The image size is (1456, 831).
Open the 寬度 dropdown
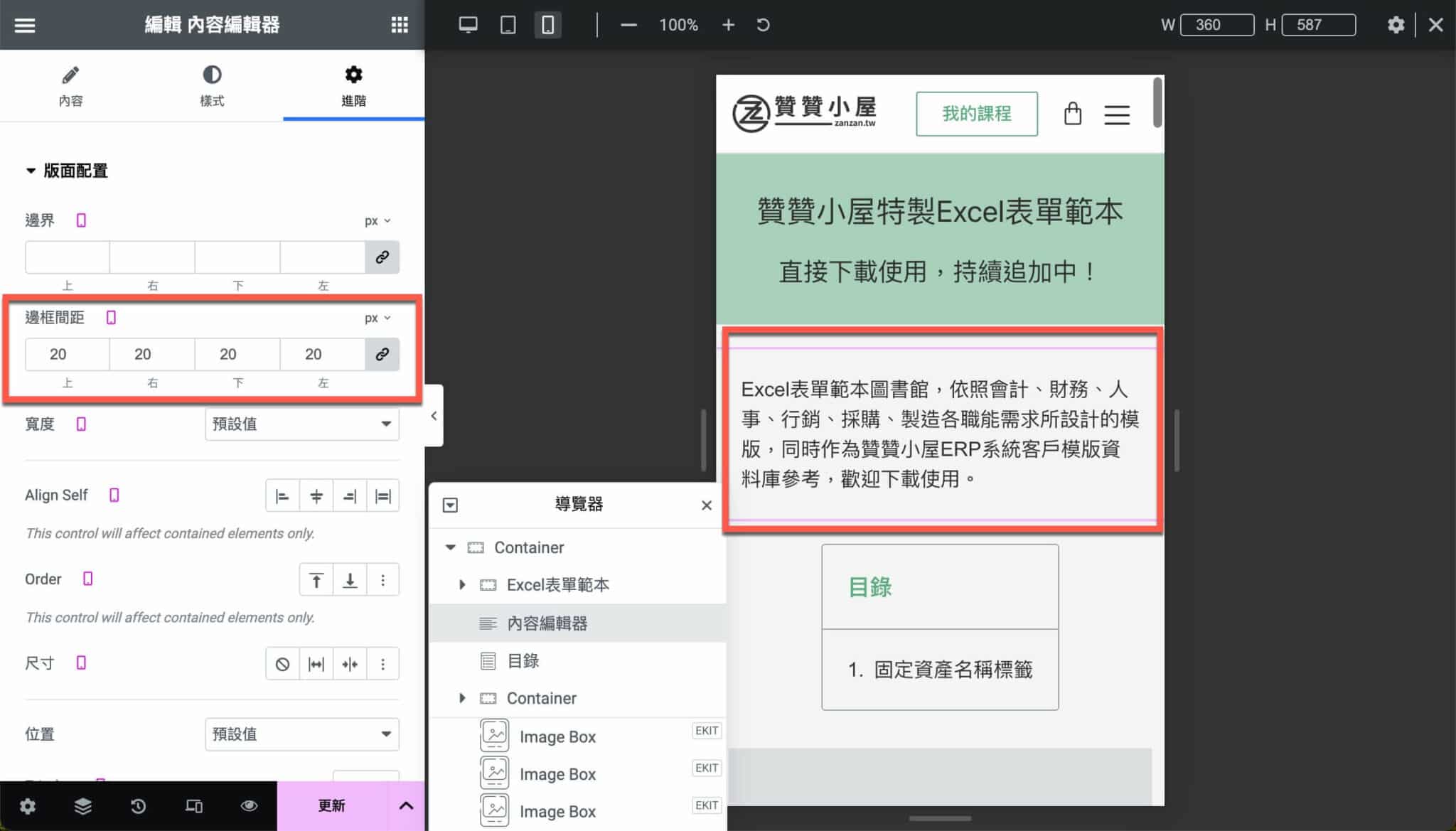[x=302, y=424]
